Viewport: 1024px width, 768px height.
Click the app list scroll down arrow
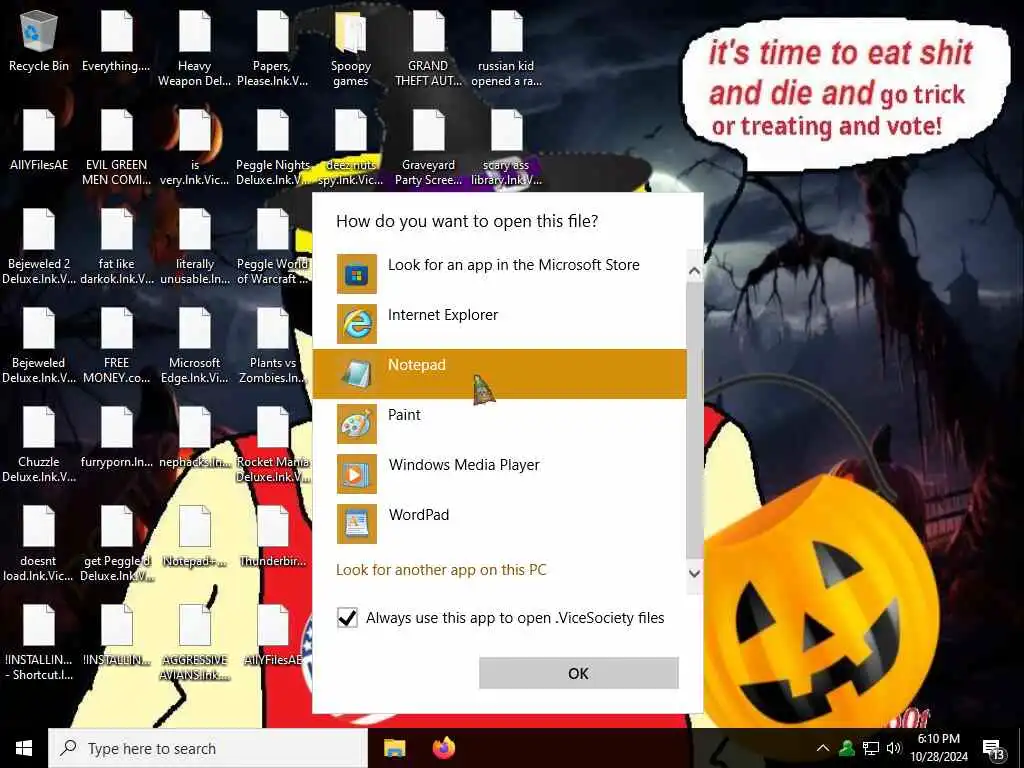694,573
